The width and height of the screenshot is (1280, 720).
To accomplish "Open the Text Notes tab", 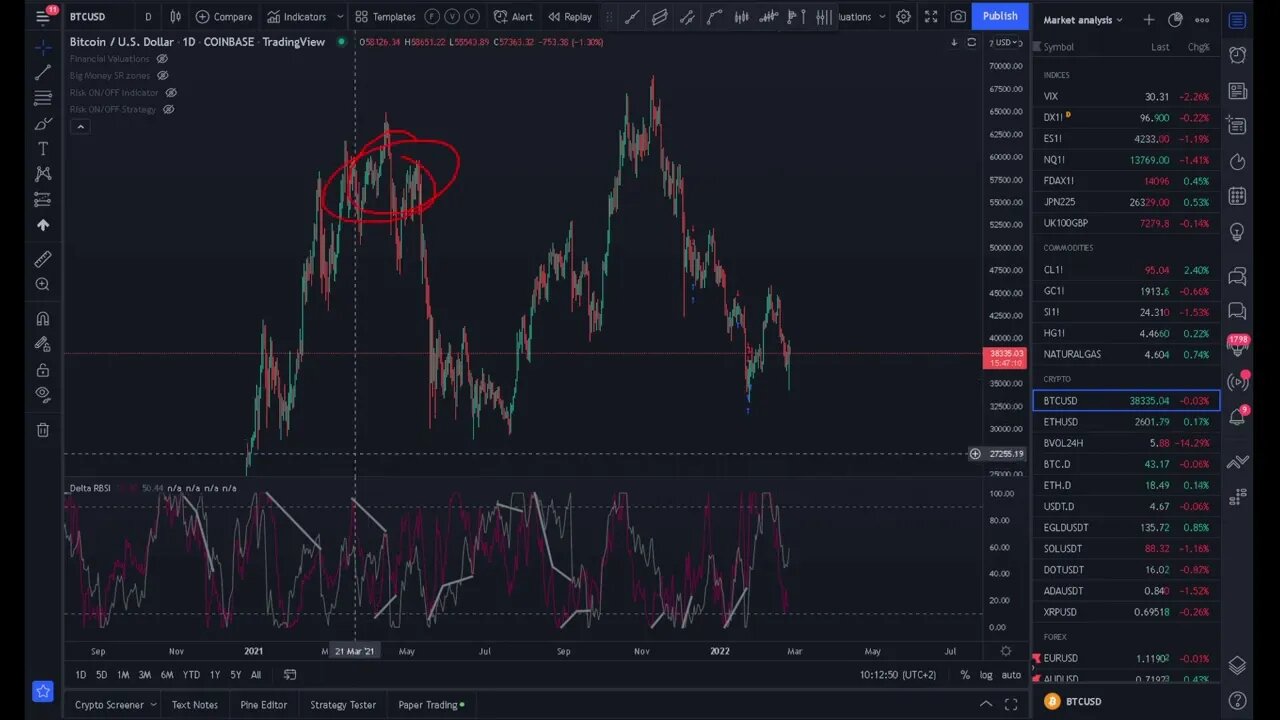I will point(195,705).
